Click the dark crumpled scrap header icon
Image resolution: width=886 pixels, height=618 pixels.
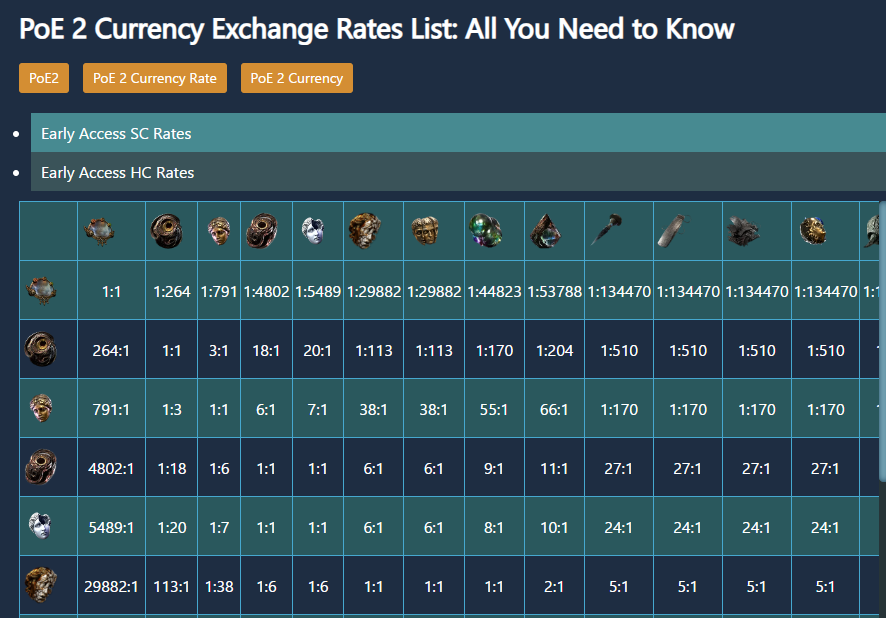click(743, 231)
